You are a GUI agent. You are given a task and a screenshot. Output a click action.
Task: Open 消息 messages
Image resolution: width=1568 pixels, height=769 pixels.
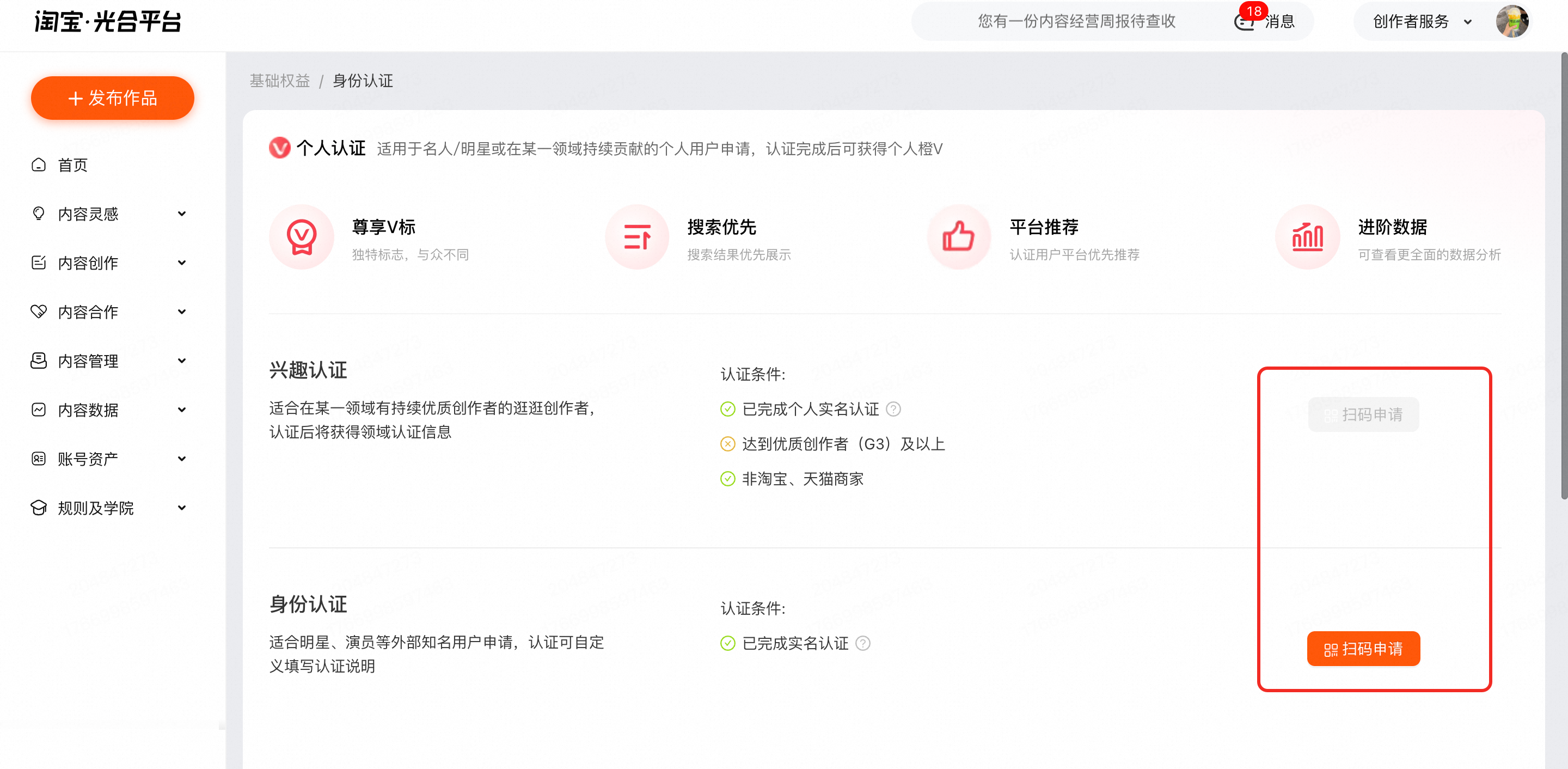click(1279, 22)
